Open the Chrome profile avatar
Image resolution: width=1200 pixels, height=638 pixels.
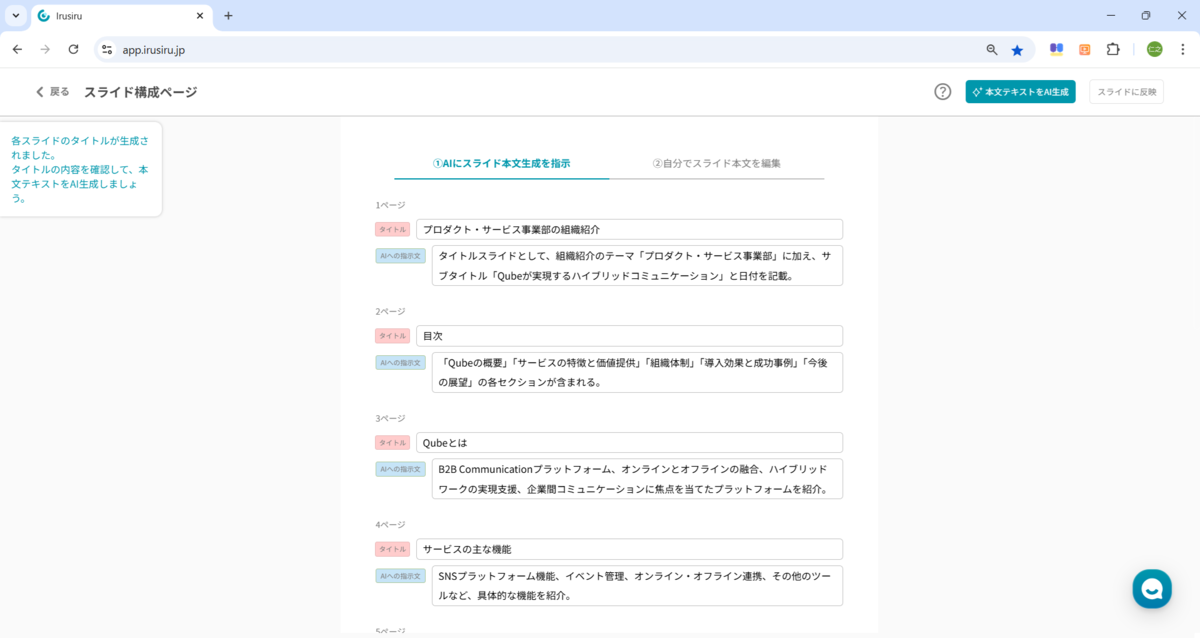tap(1155, 49)
